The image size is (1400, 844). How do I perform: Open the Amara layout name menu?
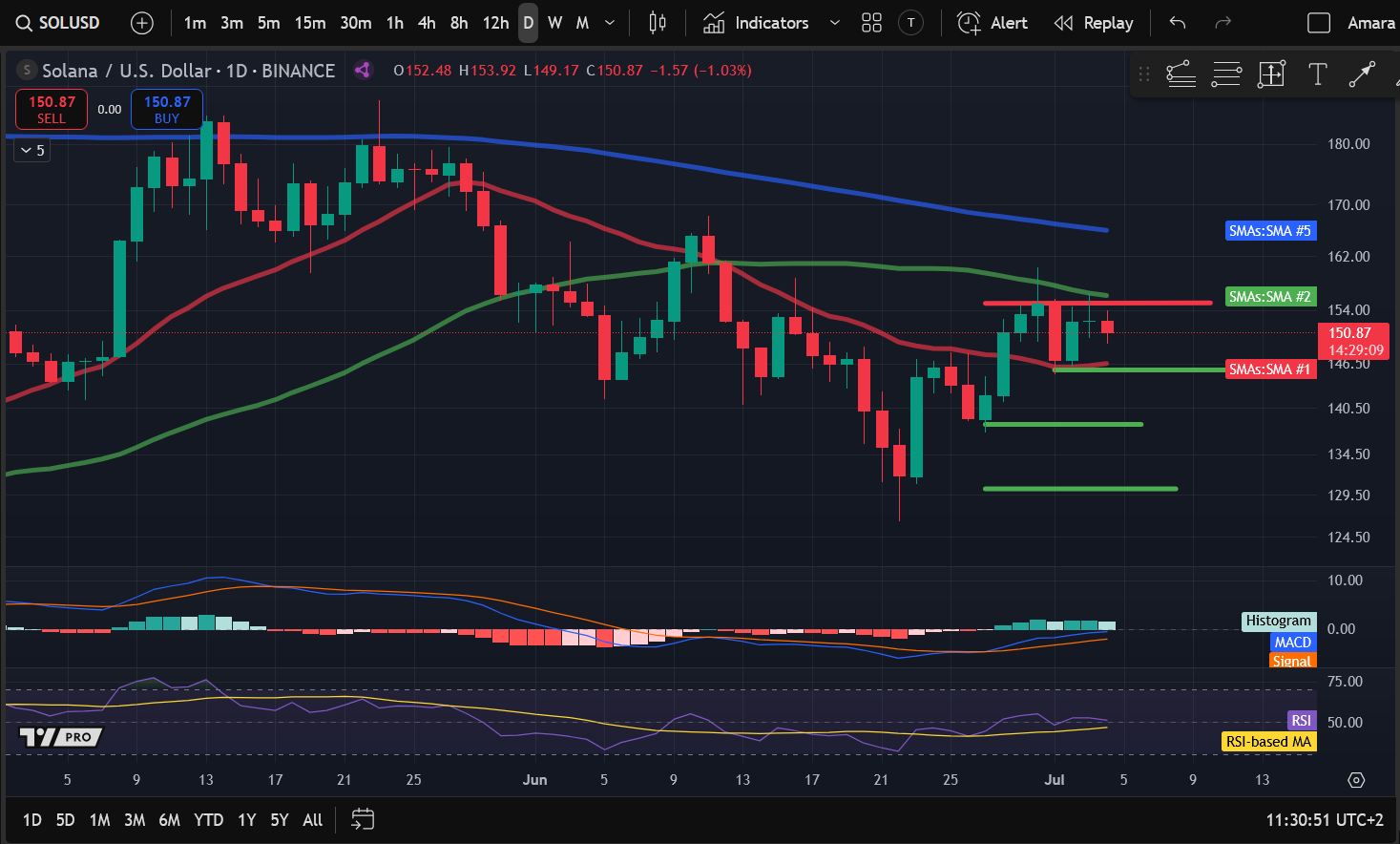(x=1371, y=23)
